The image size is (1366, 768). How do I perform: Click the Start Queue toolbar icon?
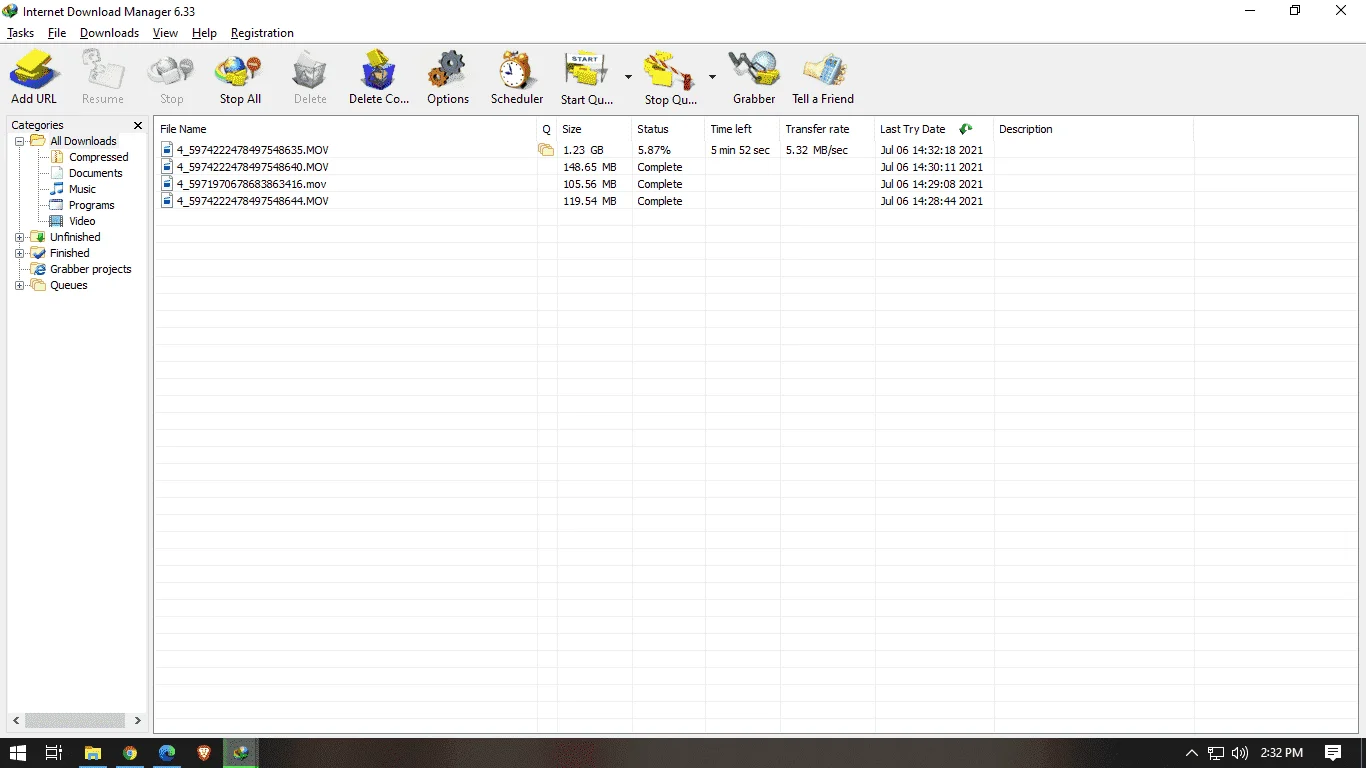pyautogui.click(x=586, y=70)
